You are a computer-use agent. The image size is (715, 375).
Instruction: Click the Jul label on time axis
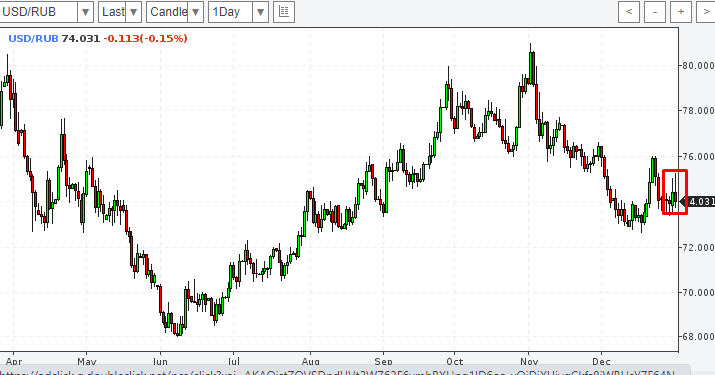233,361
